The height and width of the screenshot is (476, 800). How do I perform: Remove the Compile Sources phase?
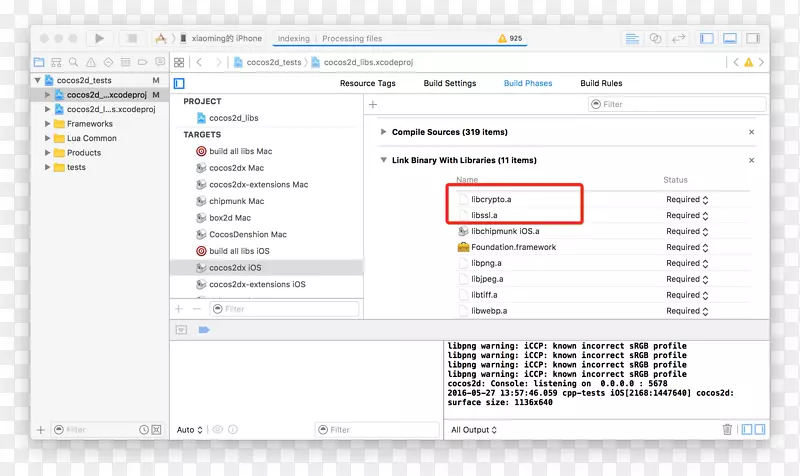coord(752,132)
